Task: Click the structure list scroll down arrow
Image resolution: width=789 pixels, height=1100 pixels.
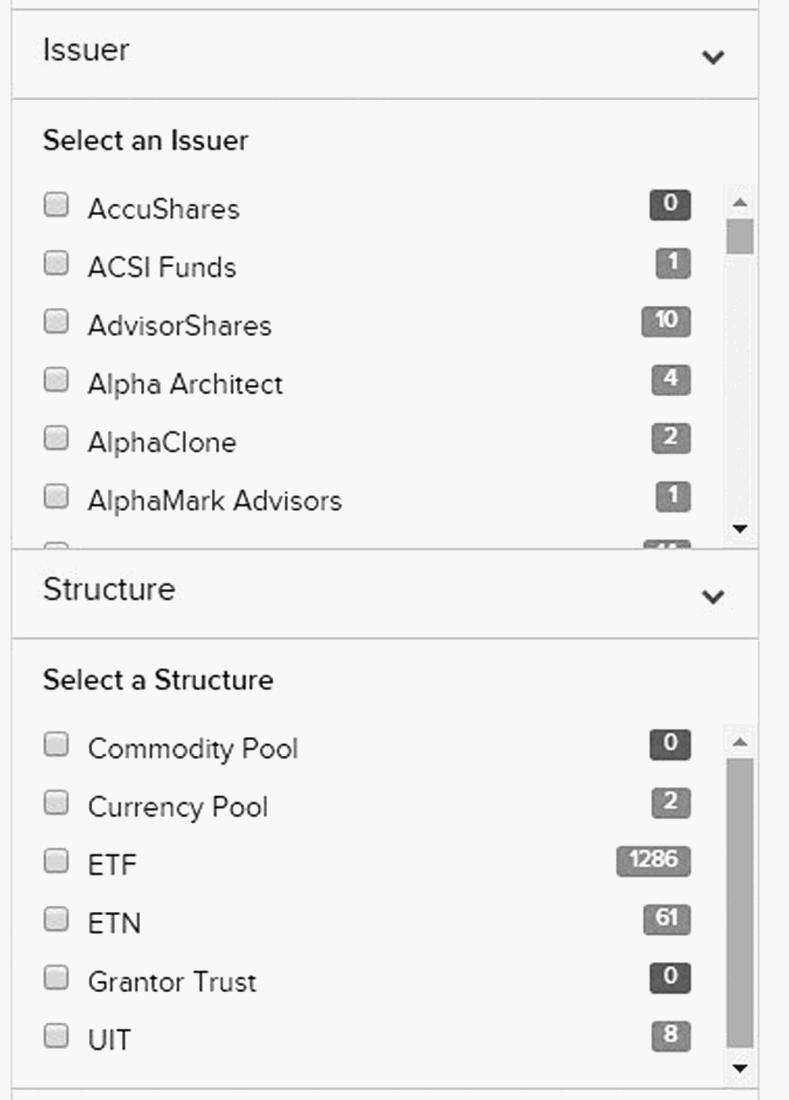Action: coord(740,1068)
